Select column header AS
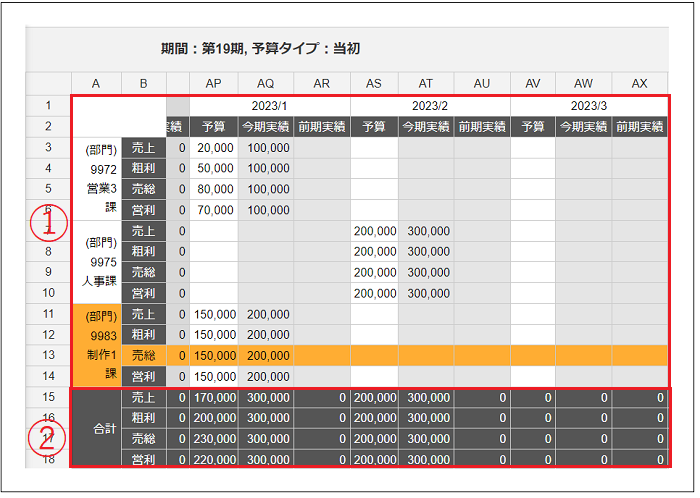 point(374,83)
